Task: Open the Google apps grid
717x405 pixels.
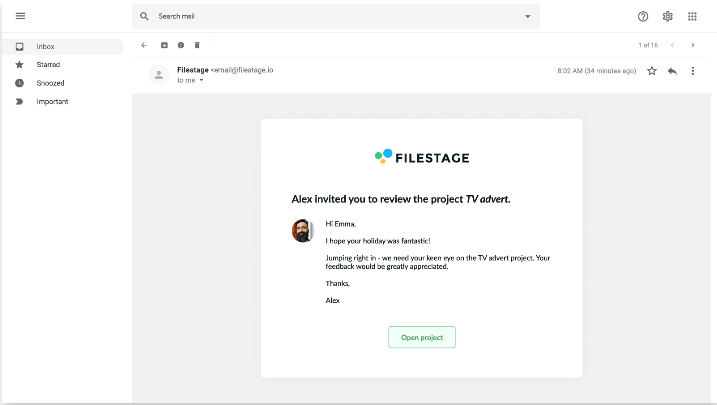Action: tap(692, 16)
